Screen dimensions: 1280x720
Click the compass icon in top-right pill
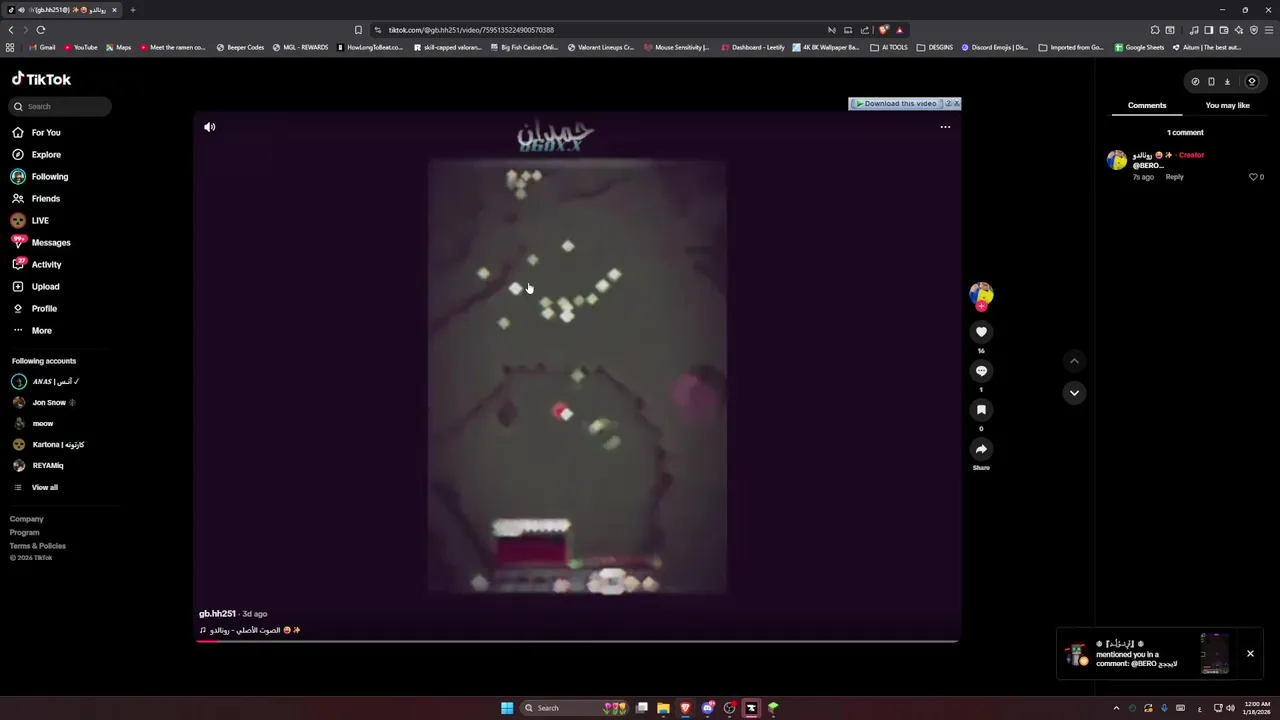1195,82
